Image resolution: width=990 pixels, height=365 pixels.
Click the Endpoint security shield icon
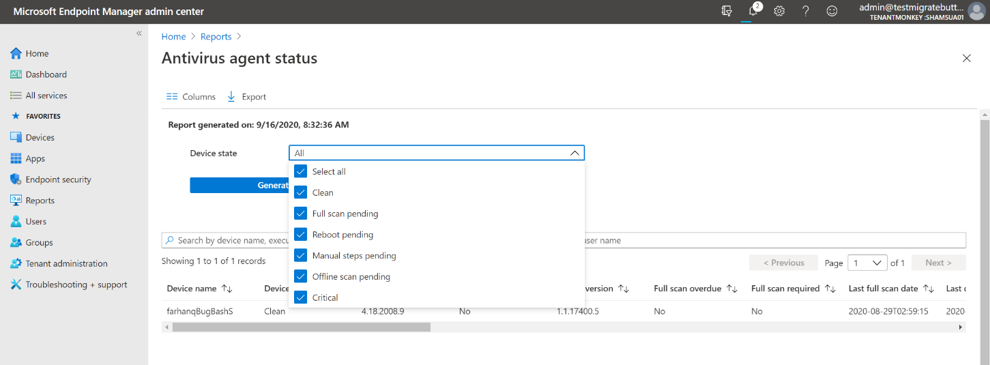pos(16,179)
